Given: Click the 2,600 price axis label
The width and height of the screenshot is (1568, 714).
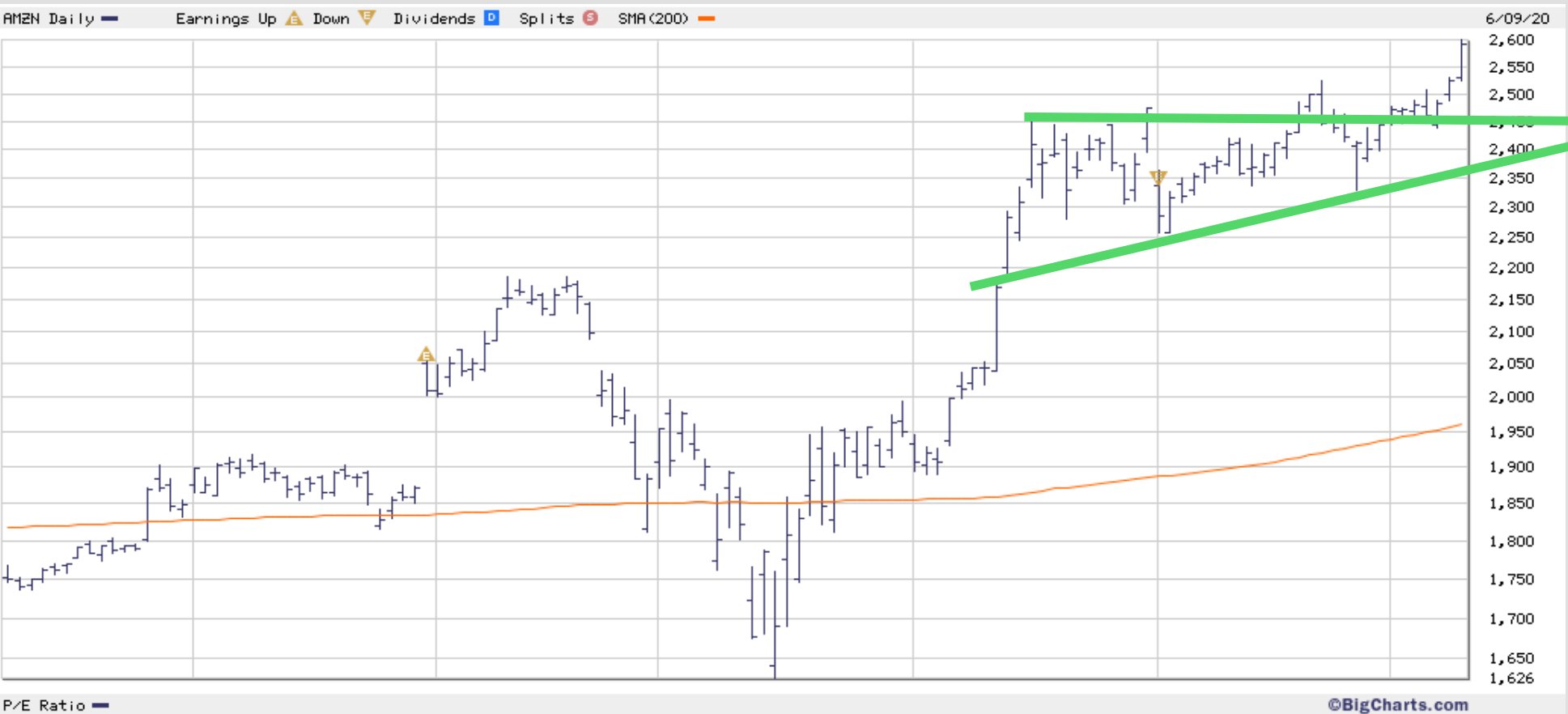Looking at the screenshot, I should pos(1511,40).
